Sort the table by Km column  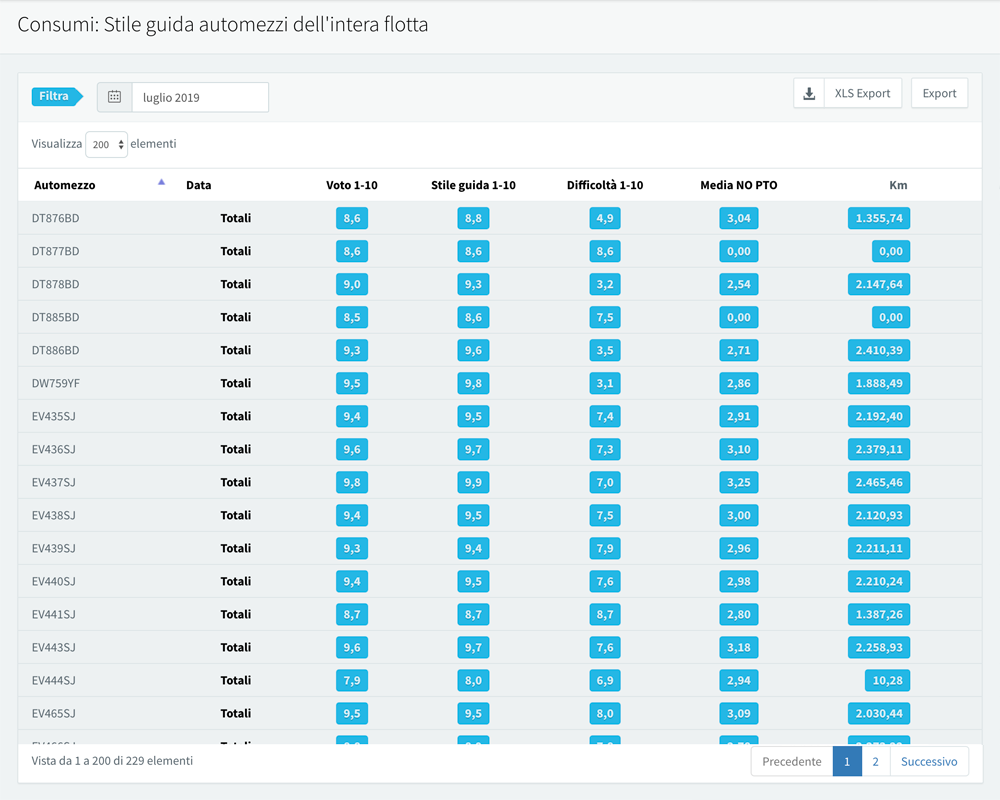point(898,185)
